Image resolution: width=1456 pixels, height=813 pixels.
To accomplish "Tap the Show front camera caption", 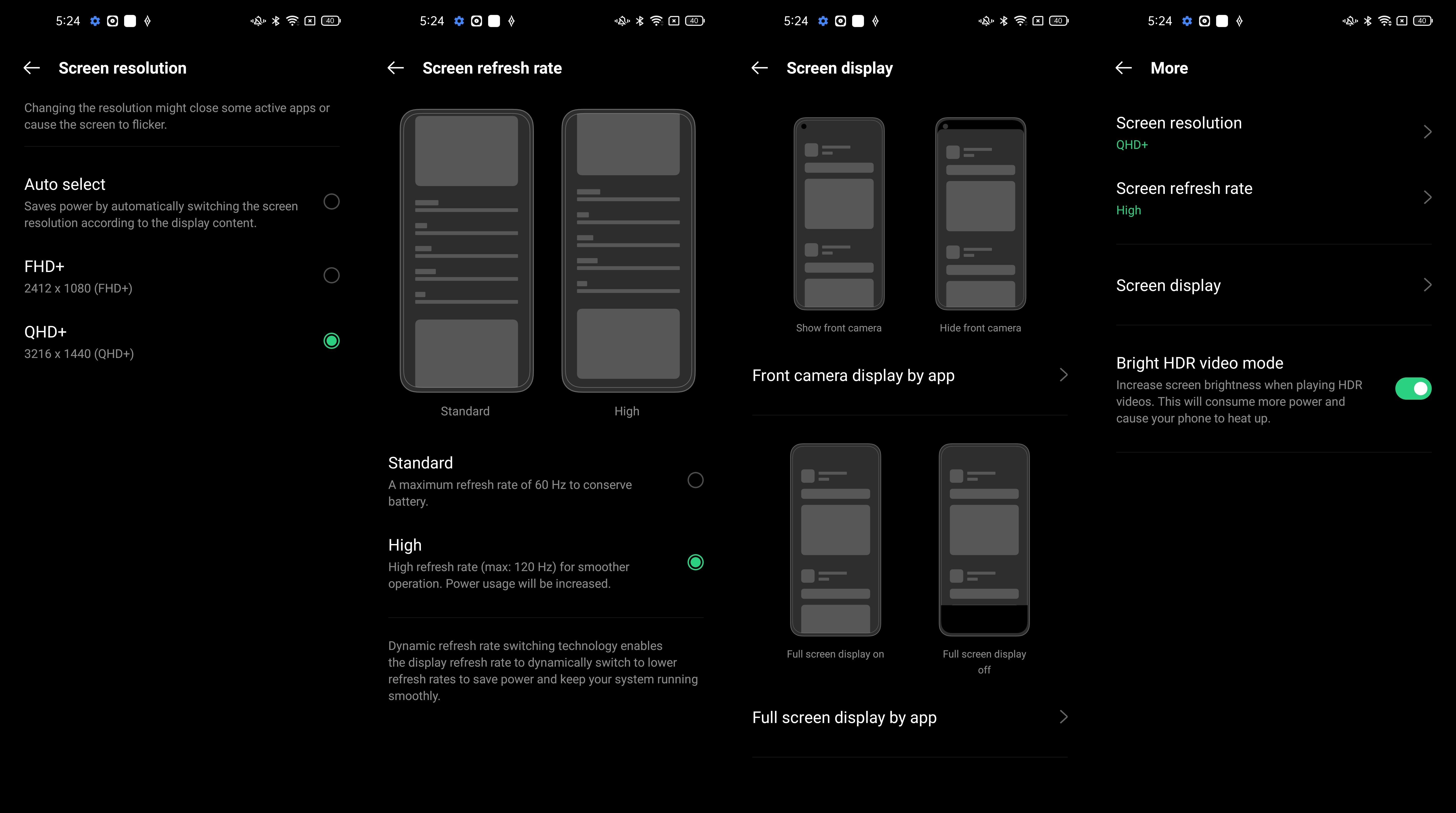I will [839, 328].
